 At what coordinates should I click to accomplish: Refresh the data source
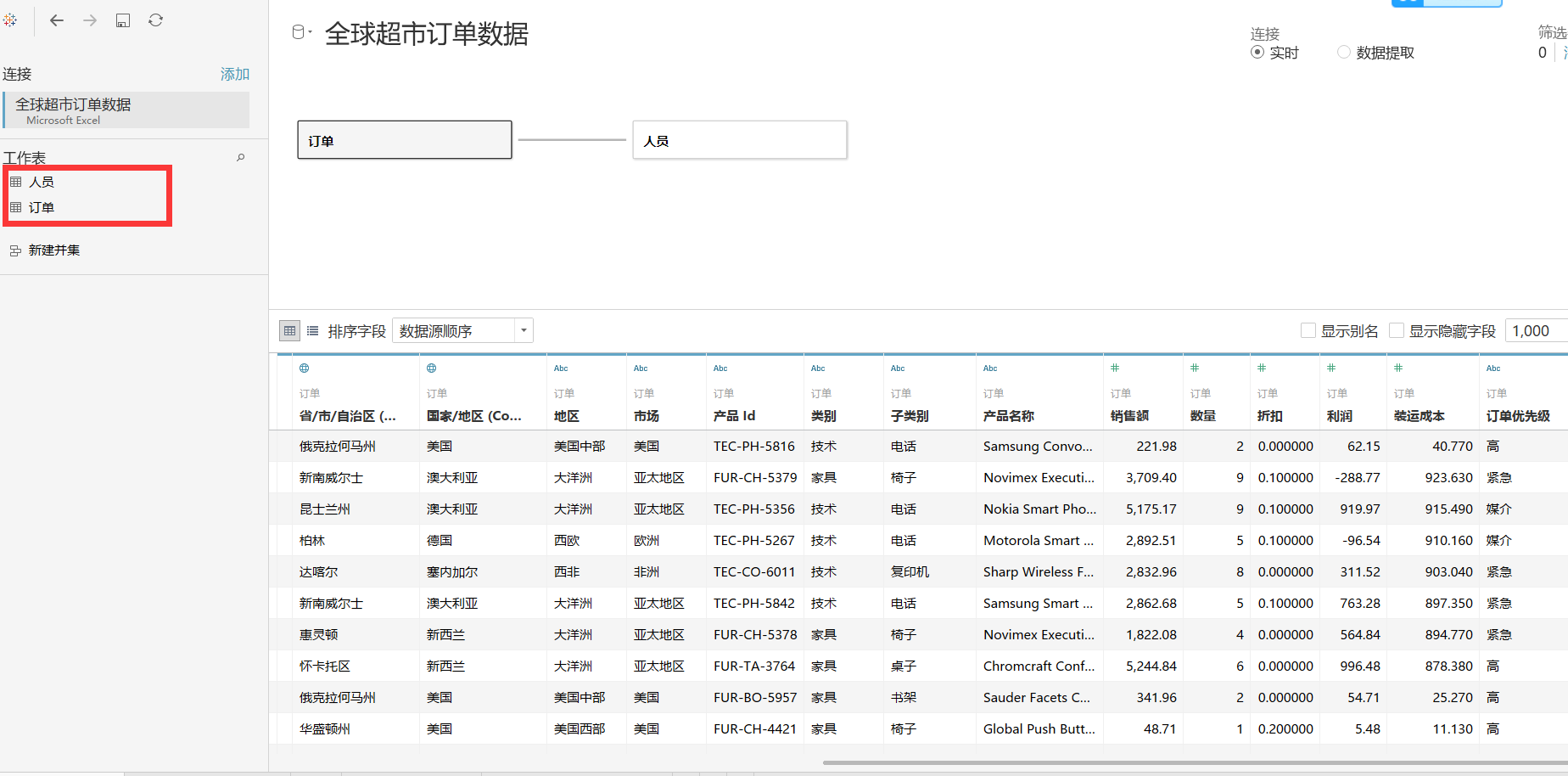[x=155, y=20]
